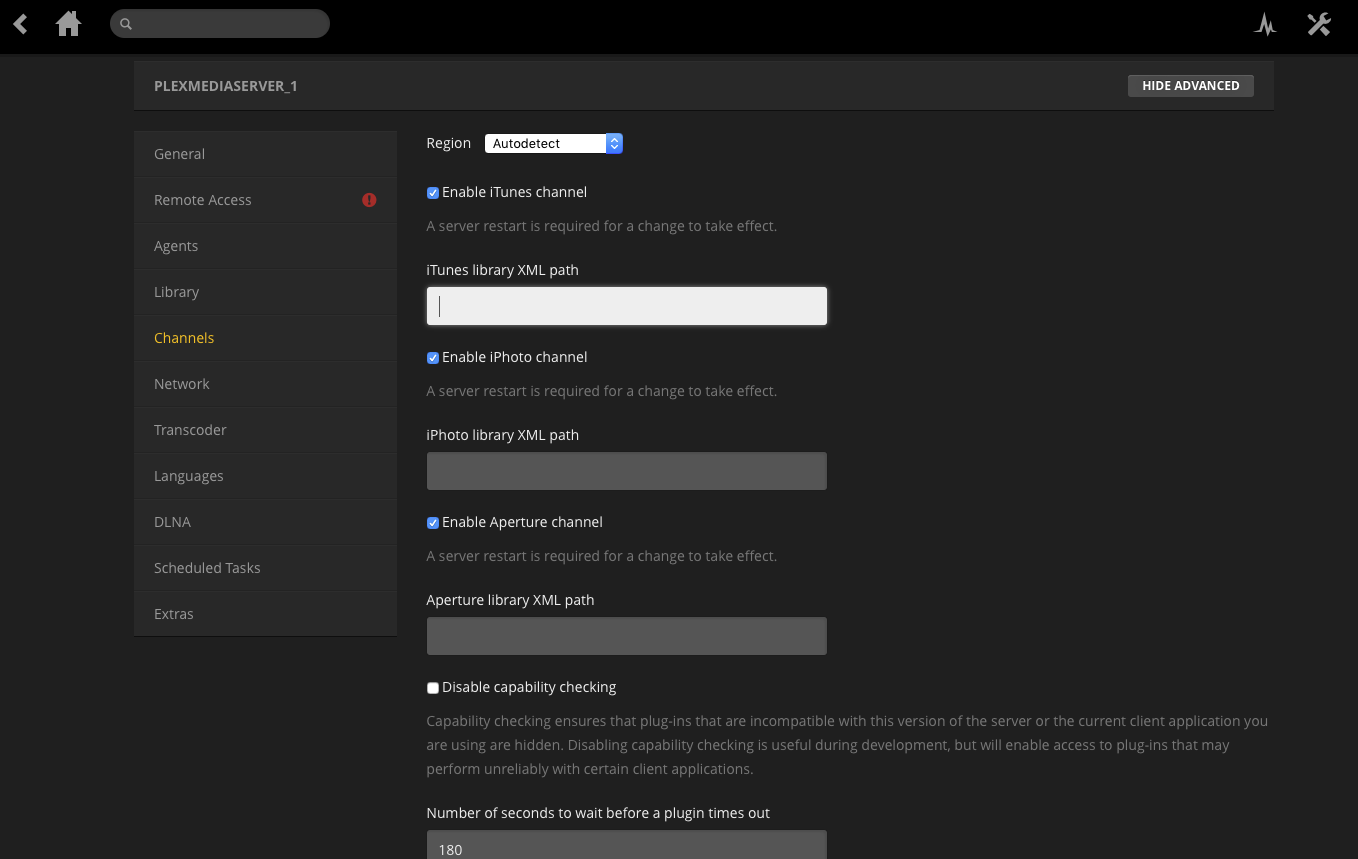This screenshot has width=1358, height=859.
Task: Click the back arrow icon
Action: [20, 24]
